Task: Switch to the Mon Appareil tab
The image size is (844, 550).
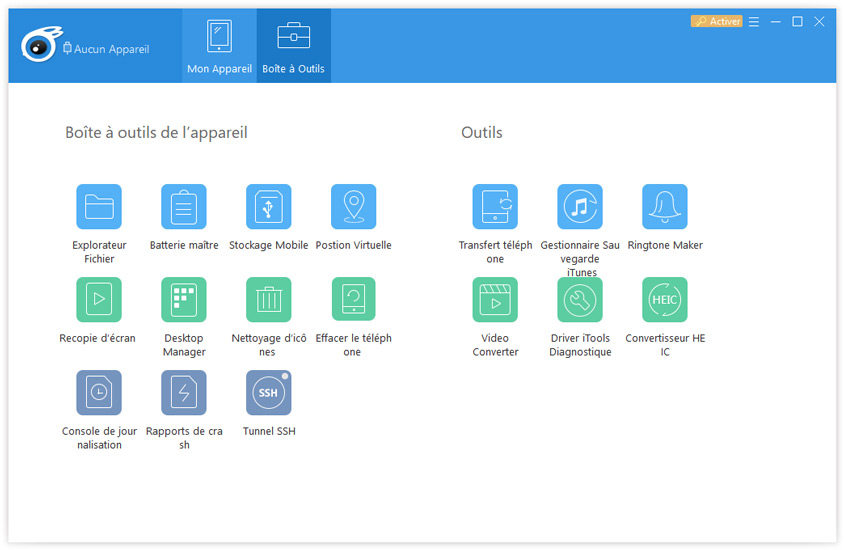Action: pos(220,46)
